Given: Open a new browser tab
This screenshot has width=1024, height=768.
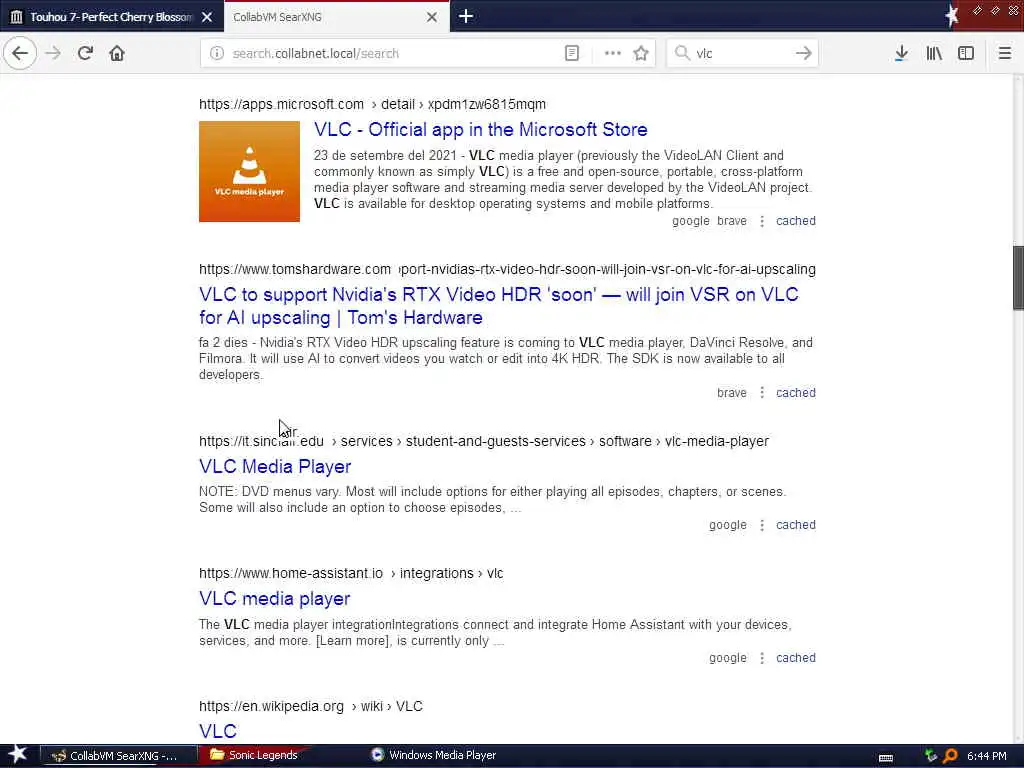Looking at the screenshot, I should [x=466, y=16].
